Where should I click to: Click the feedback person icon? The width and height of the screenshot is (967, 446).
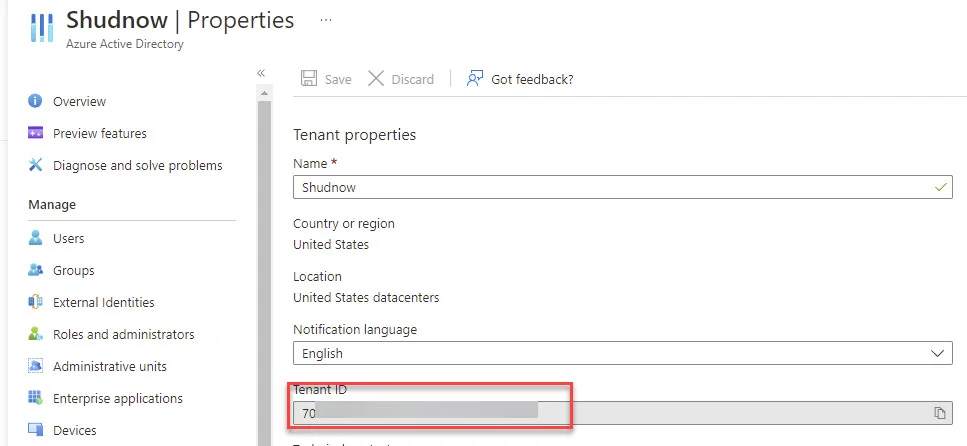474,78
